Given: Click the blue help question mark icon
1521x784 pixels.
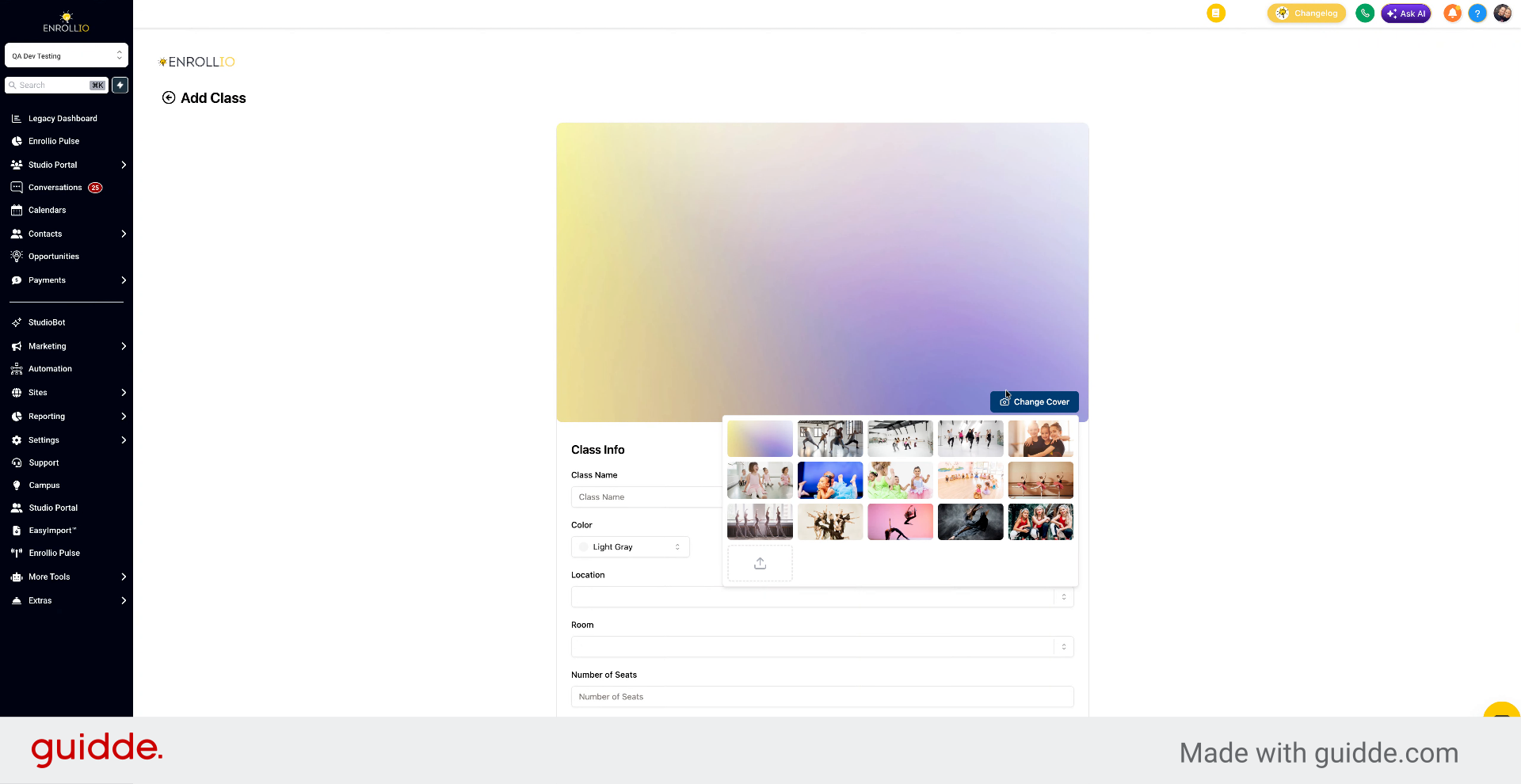Looking at the screenshot, I should pyautogui.click(x=1477, y=13).
